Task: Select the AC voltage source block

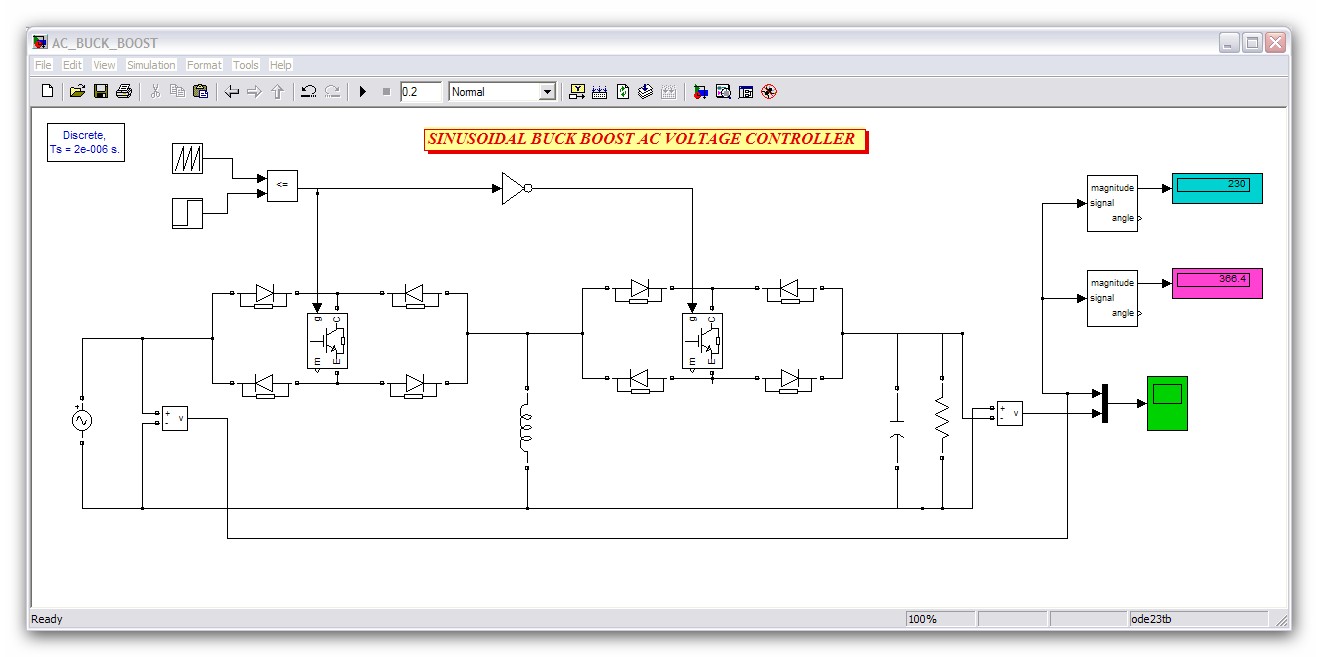Action: pyautogui.click(x=82, y=421)
